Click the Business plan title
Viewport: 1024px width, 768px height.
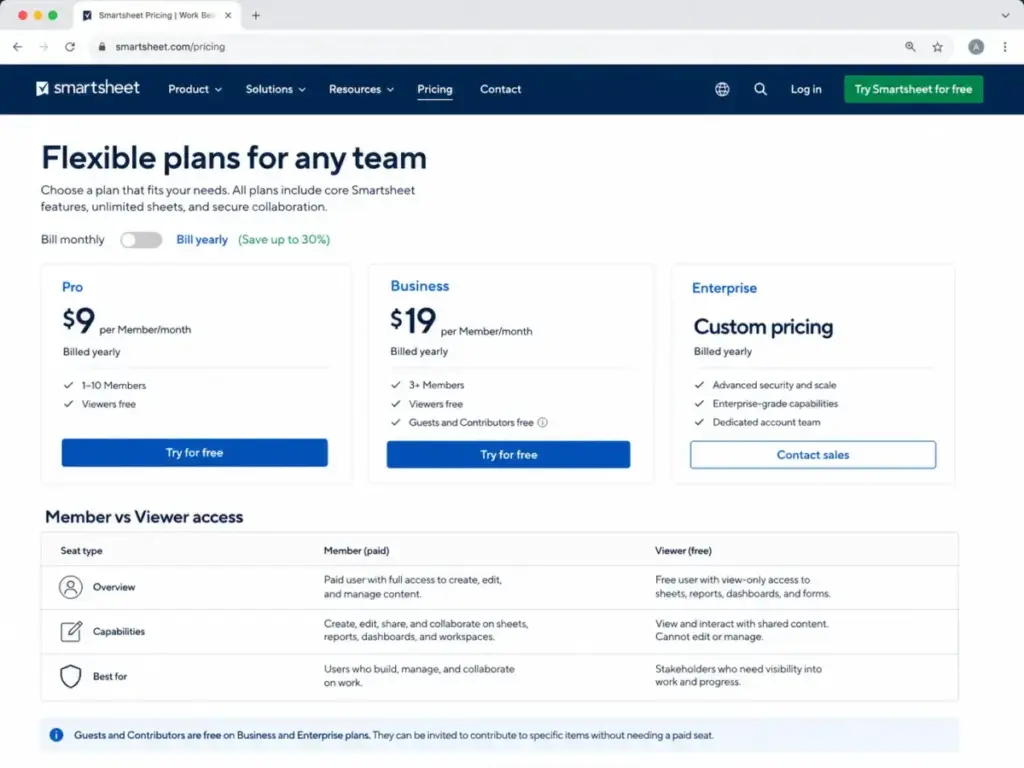[420, 286]
